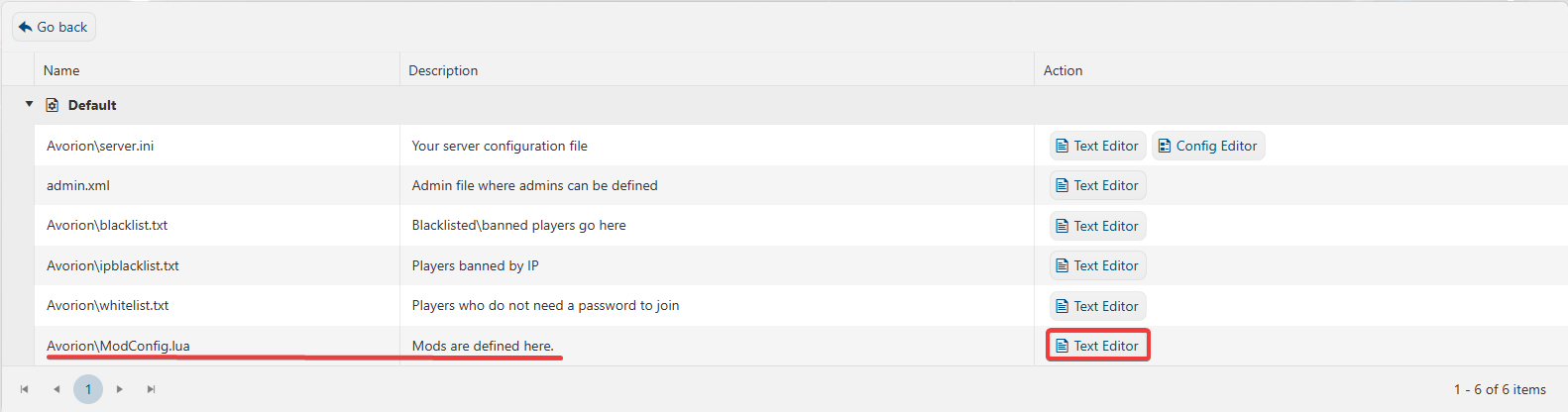The image size is (1568, 412).
Task: Open Text Editor for Avorion\whitelist.txt
Action: [1097, 306]
